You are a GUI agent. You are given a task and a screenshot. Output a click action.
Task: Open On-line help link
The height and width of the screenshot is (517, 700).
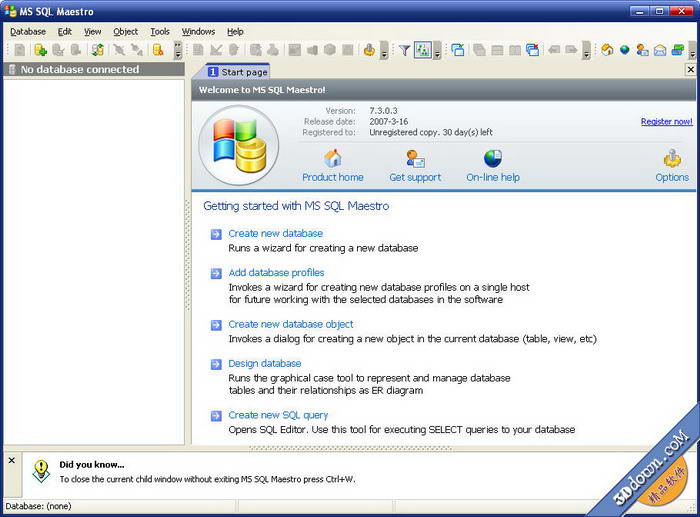point(493,166)
